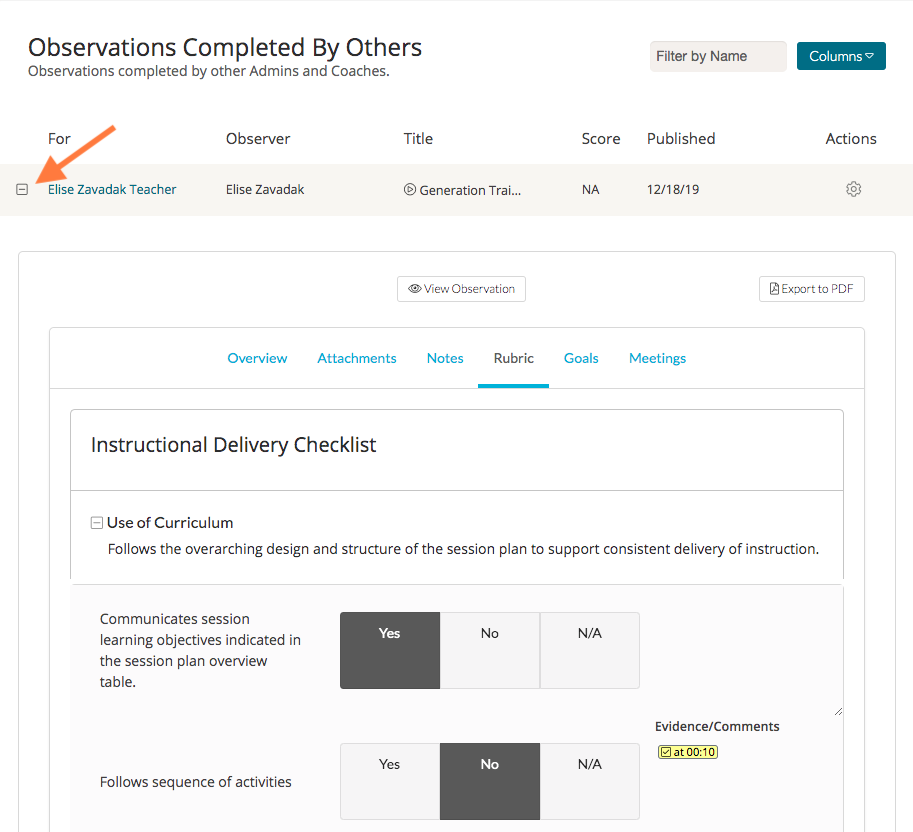Open the Meetings tab

pyautogui.click(x=657, y=358)
